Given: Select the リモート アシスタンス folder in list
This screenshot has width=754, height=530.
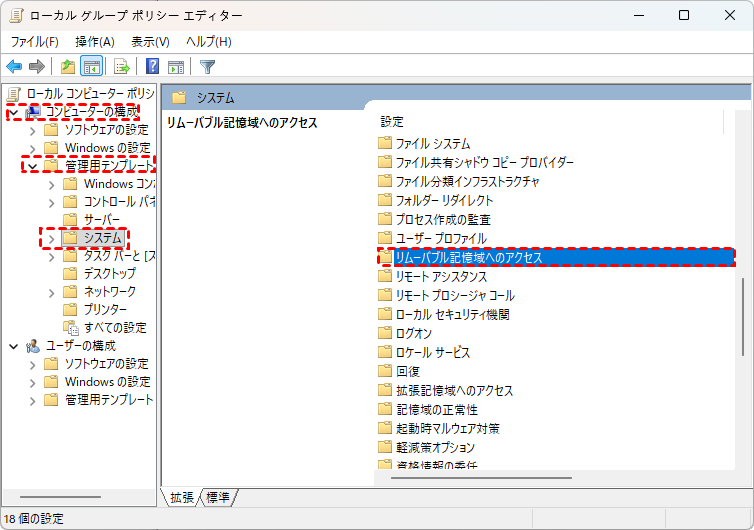Looking at the screenshot, I should tap(441, 276).
